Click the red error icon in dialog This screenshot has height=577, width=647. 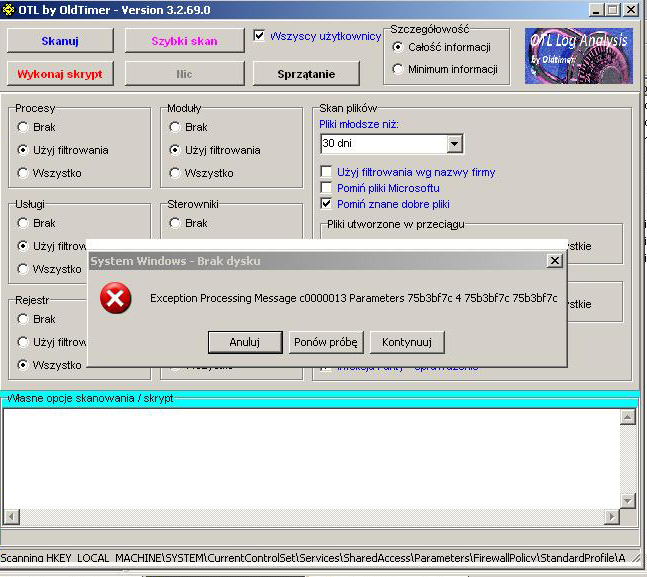[x=116, y=298]
